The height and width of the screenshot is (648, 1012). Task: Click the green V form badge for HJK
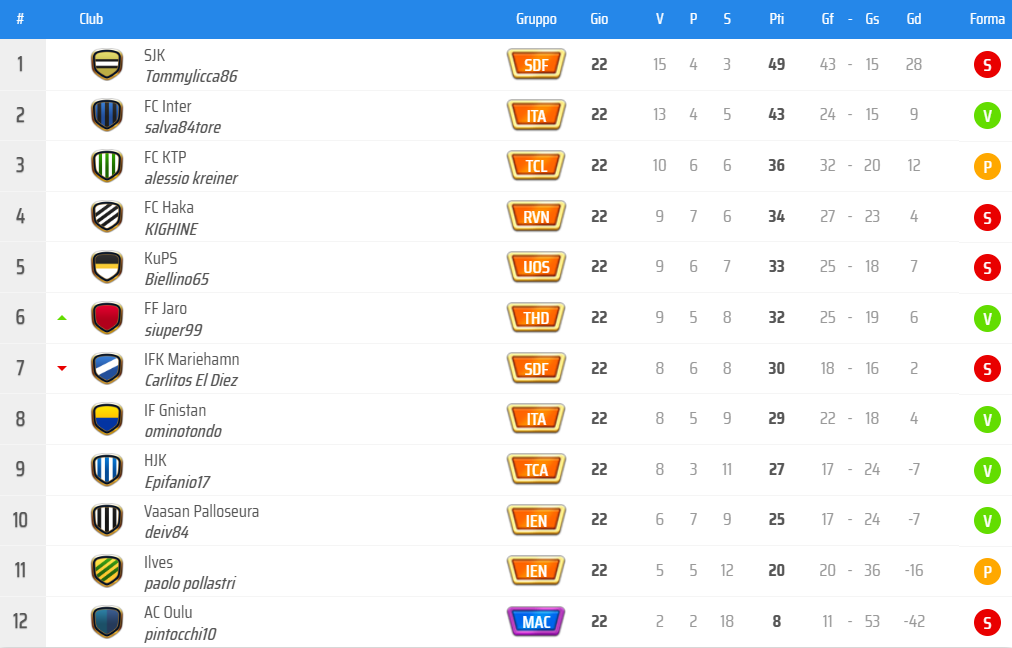[987, 471]
